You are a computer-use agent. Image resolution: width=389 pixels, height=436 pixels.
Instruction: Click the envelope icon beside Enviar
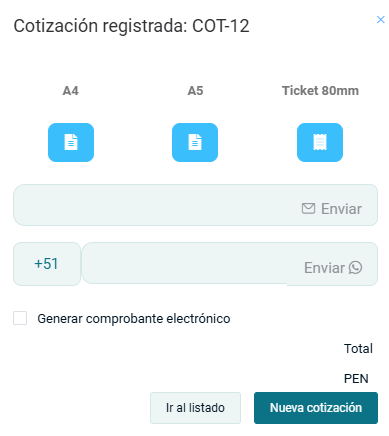click(308, 208)
